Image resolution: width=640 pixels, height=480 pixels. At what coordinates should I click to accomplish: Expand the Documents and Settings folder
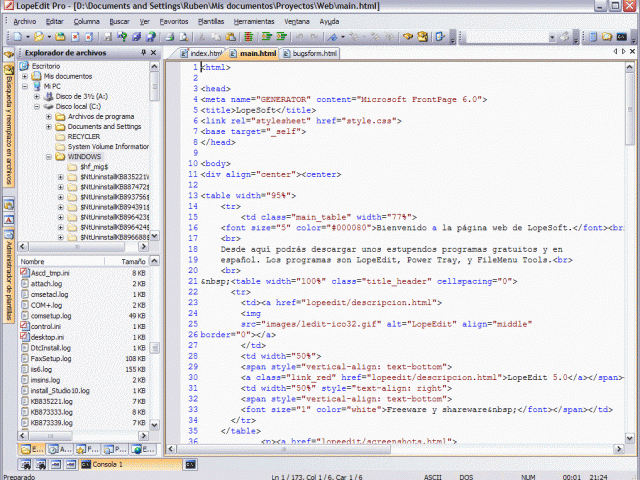click(49, 127)
